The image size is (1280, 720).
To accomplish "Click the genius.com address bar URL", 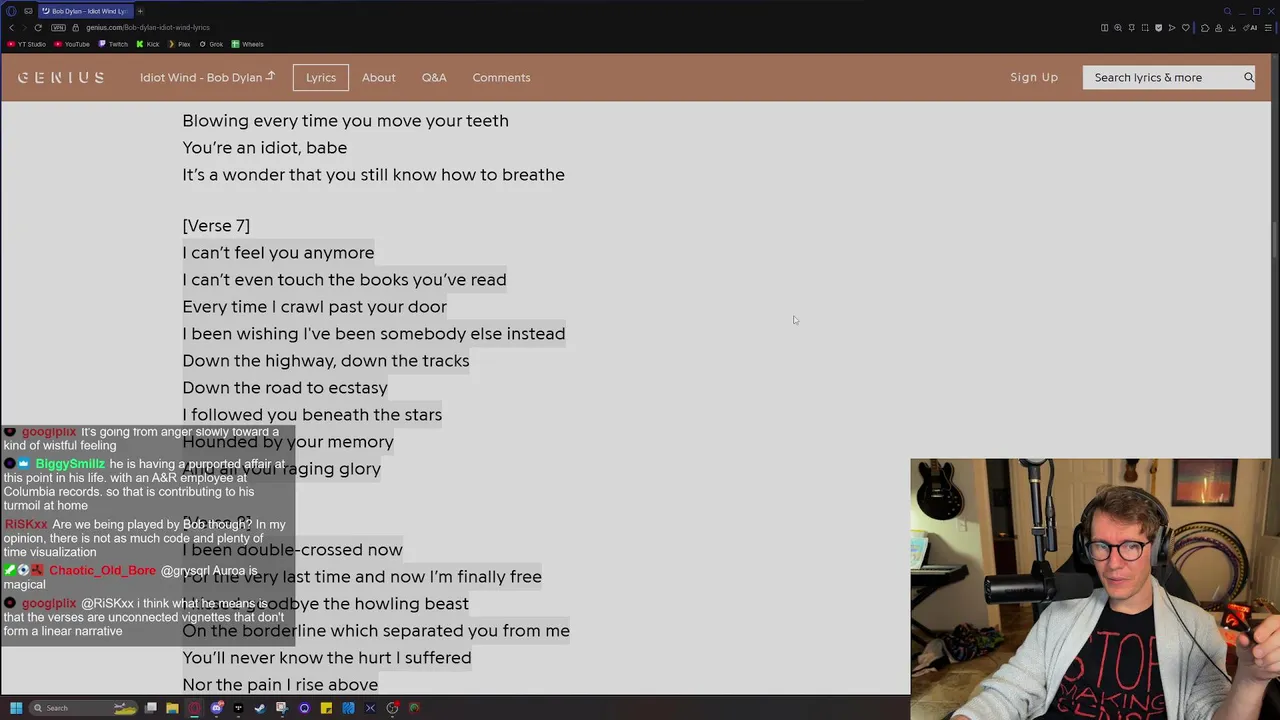I will [x=148, y=27].
